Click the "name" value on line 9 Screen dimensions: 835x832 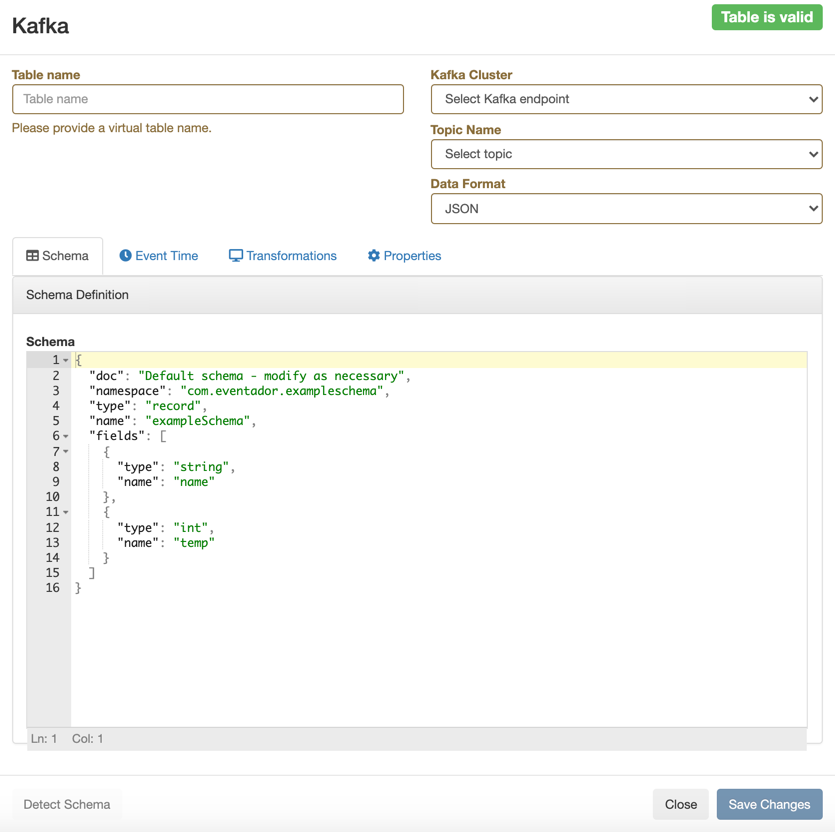tap(194, 482)
